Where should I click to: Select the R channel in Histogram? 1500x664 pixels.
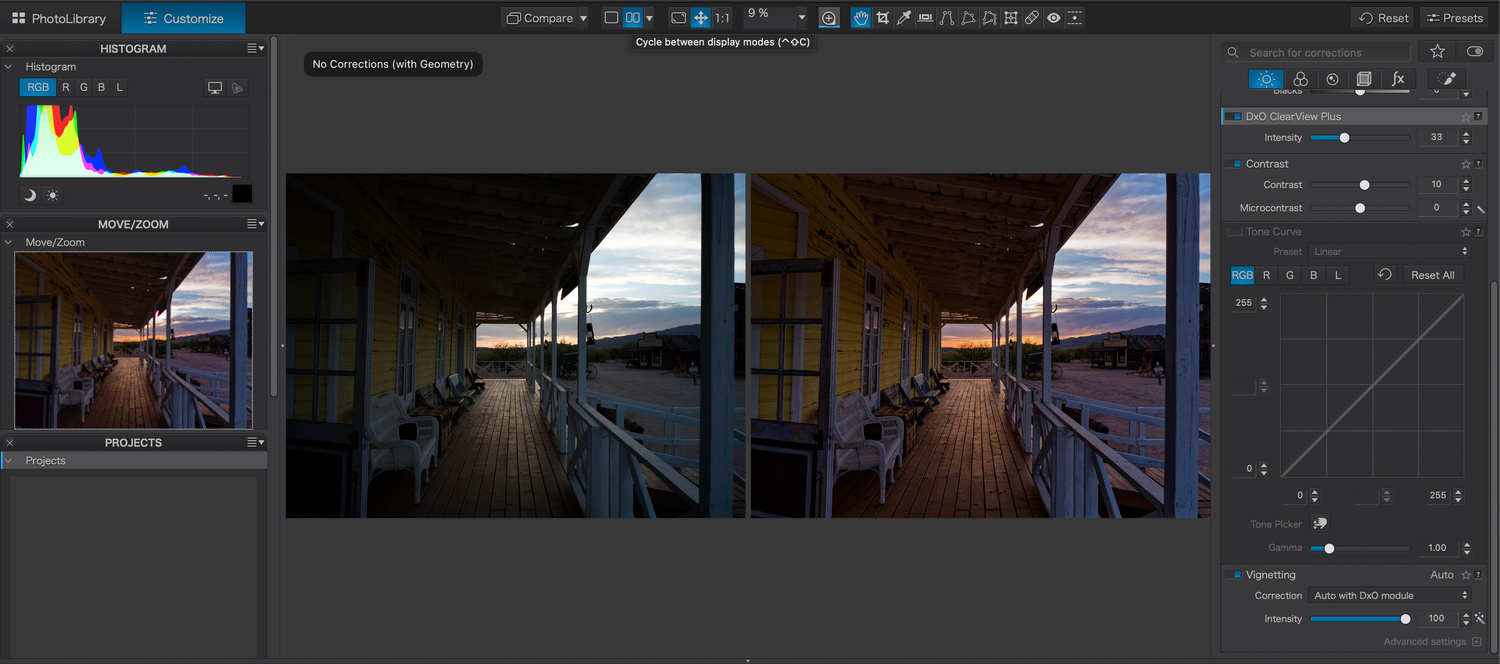[66, 88]
